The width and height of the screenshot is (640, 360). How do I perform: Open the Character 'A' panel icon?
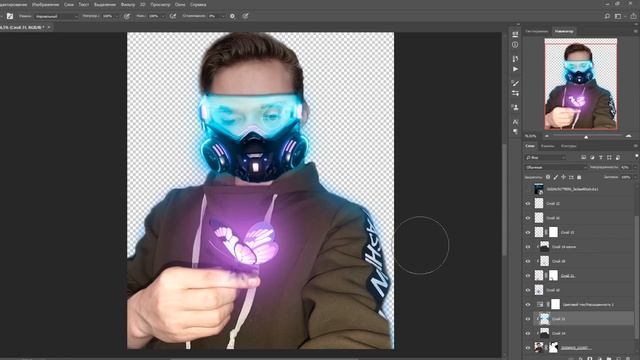(515, 122)
